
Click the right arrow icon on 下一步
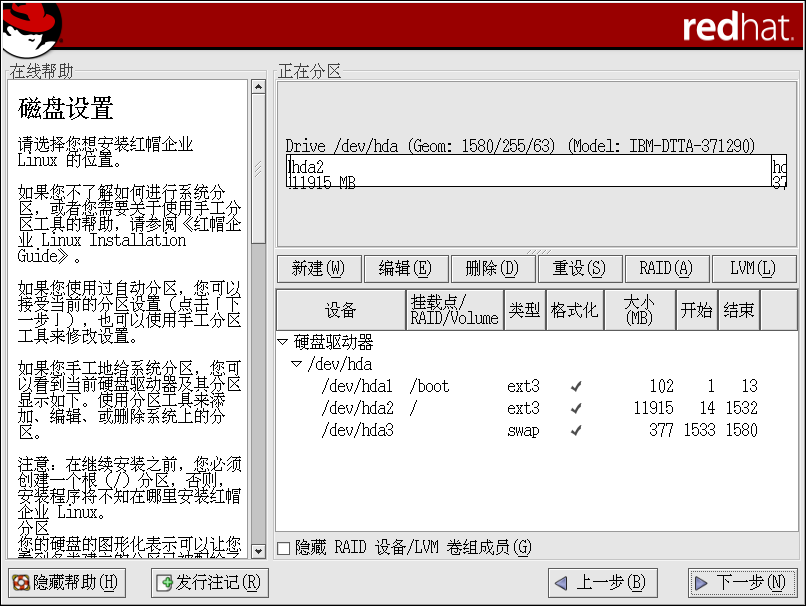coord(701,583)
